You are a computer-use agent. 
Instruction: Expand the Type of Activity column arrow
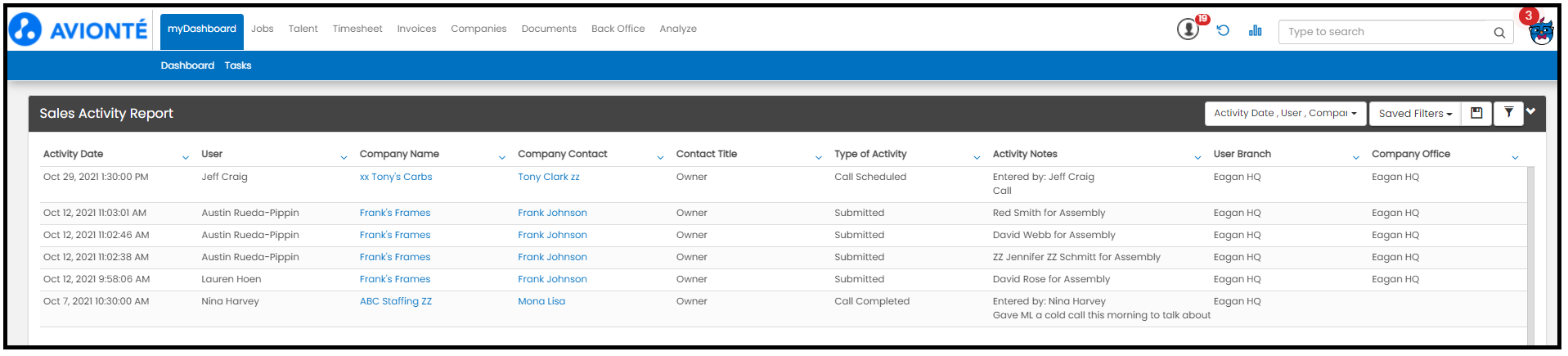tap(977, 157)
